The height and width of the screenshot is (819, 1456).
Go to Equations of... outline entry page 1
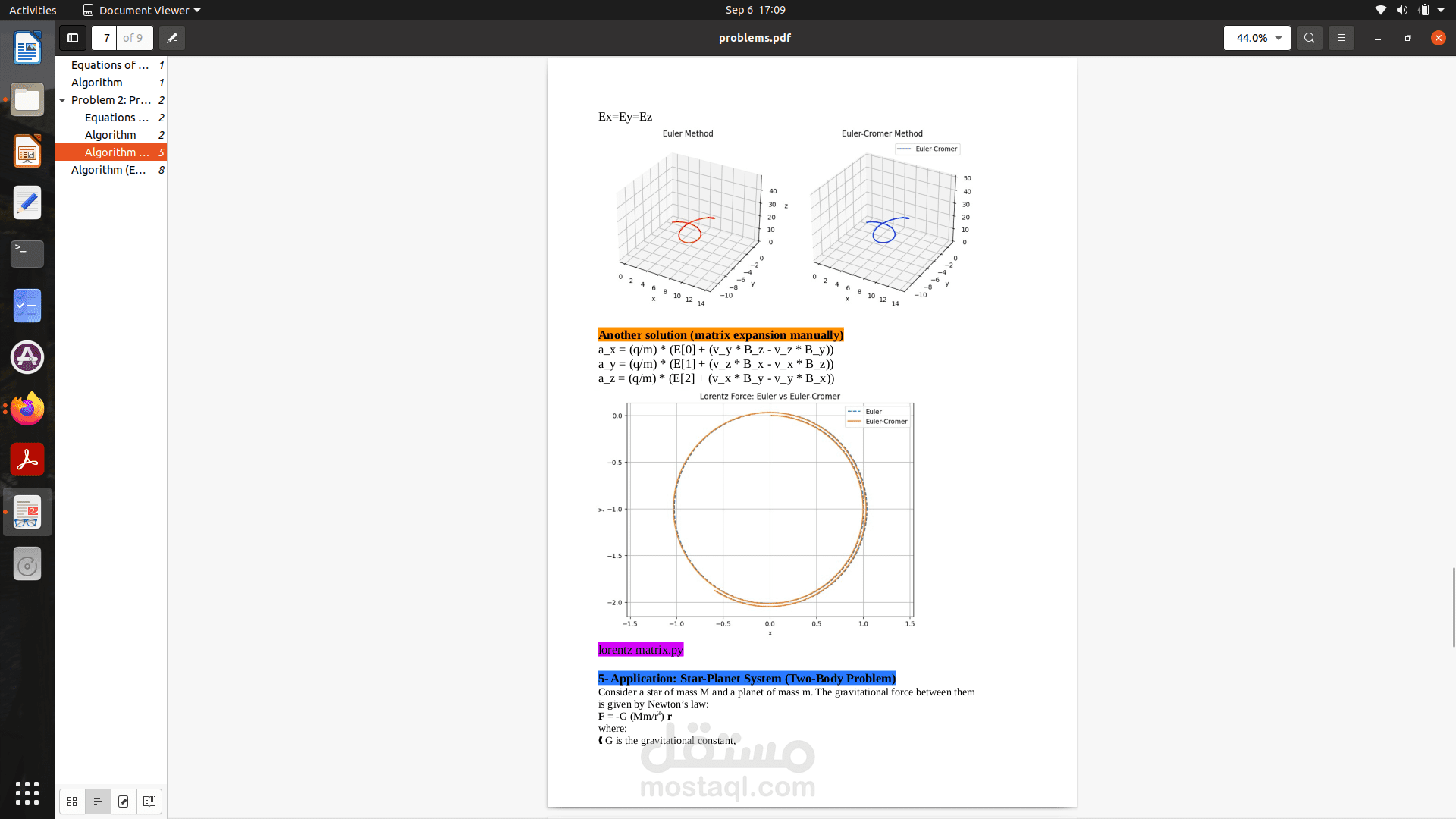tap(110, 65)
